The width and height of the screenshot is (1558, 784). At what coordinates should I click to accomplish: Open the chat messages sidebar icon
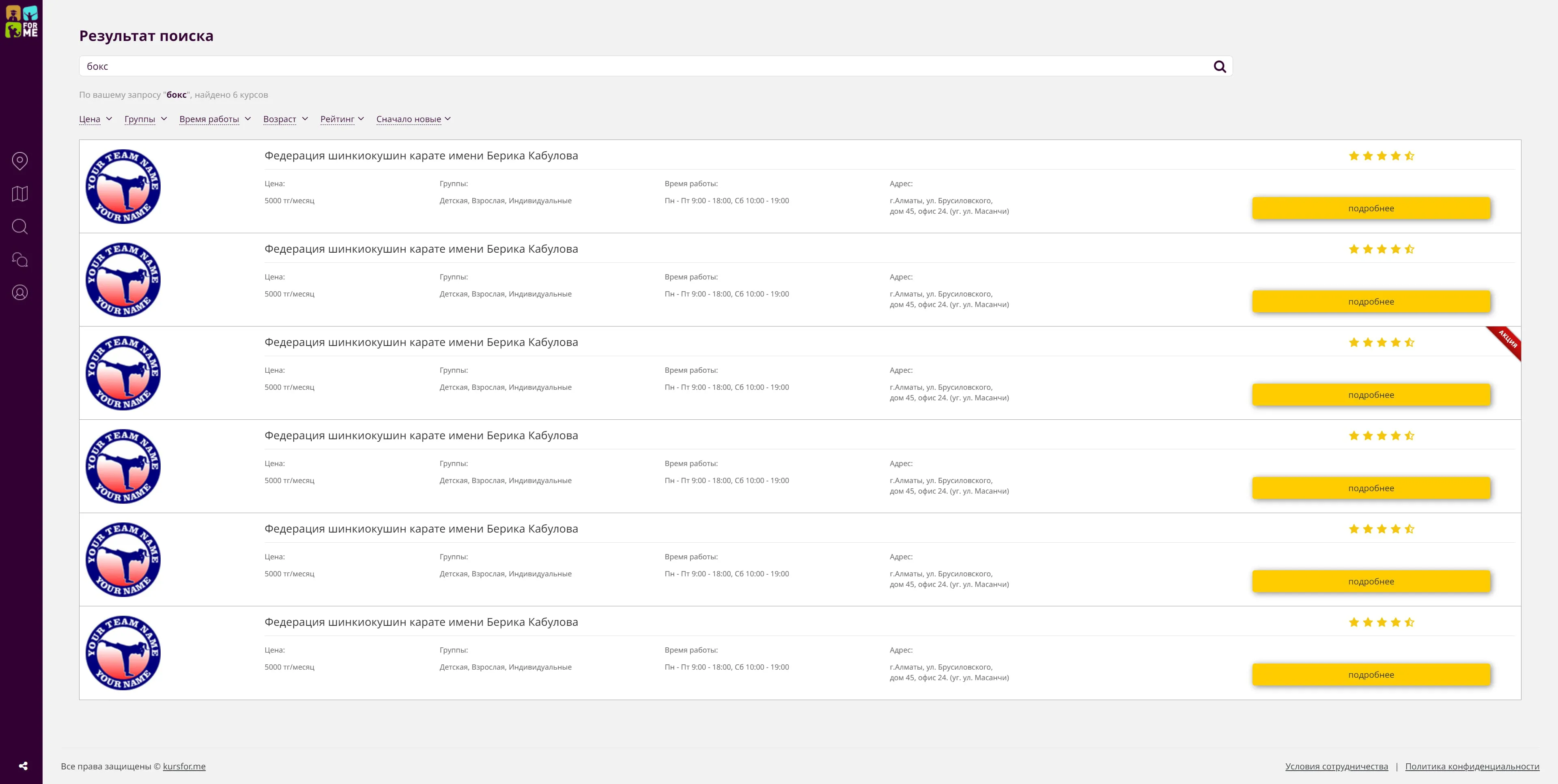tap(20, 259)
